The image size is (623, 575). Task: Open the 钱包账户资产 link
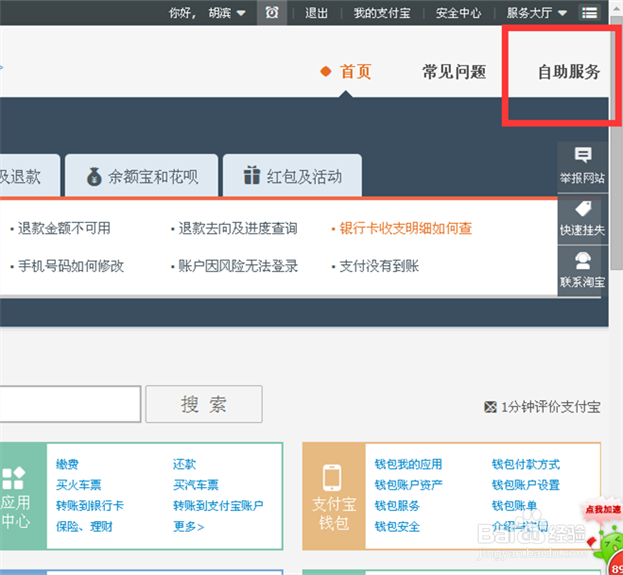click(408, 485)
